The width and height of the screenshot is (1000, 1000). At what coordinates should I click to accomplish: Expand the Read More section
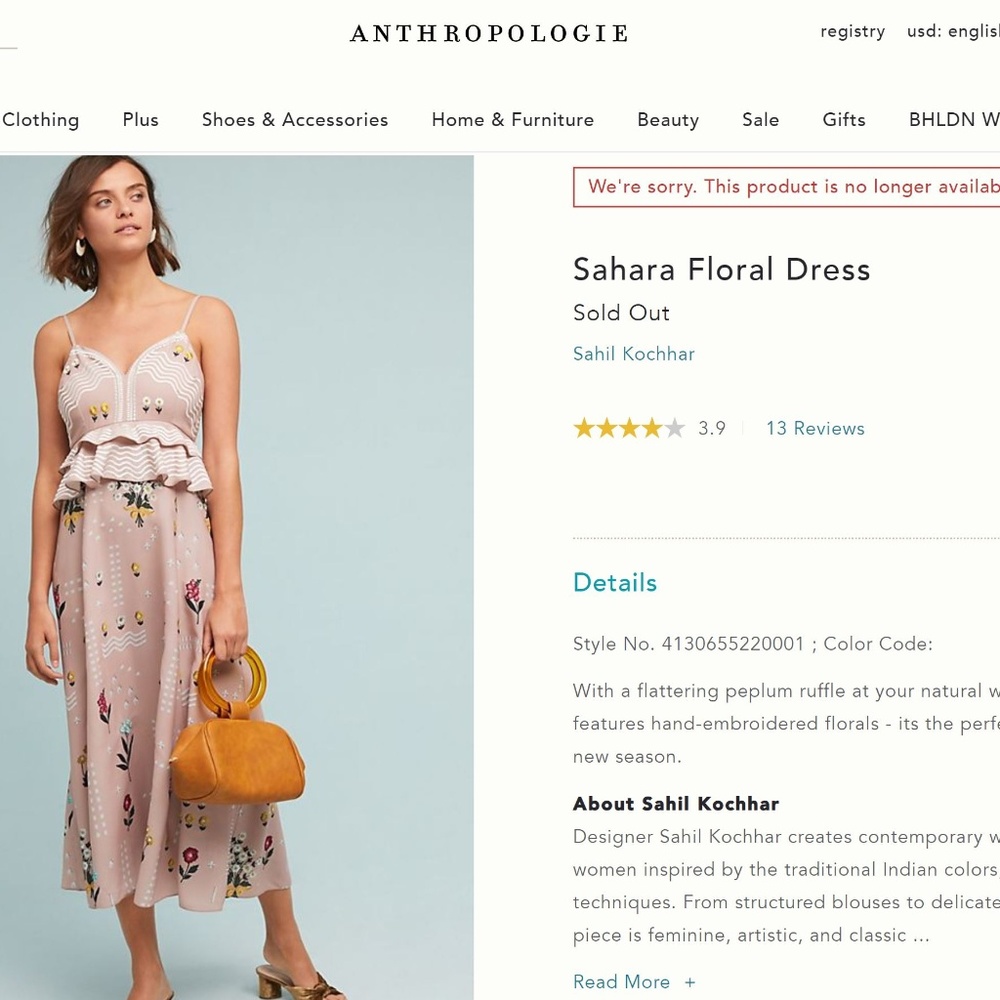click(634, 981)
